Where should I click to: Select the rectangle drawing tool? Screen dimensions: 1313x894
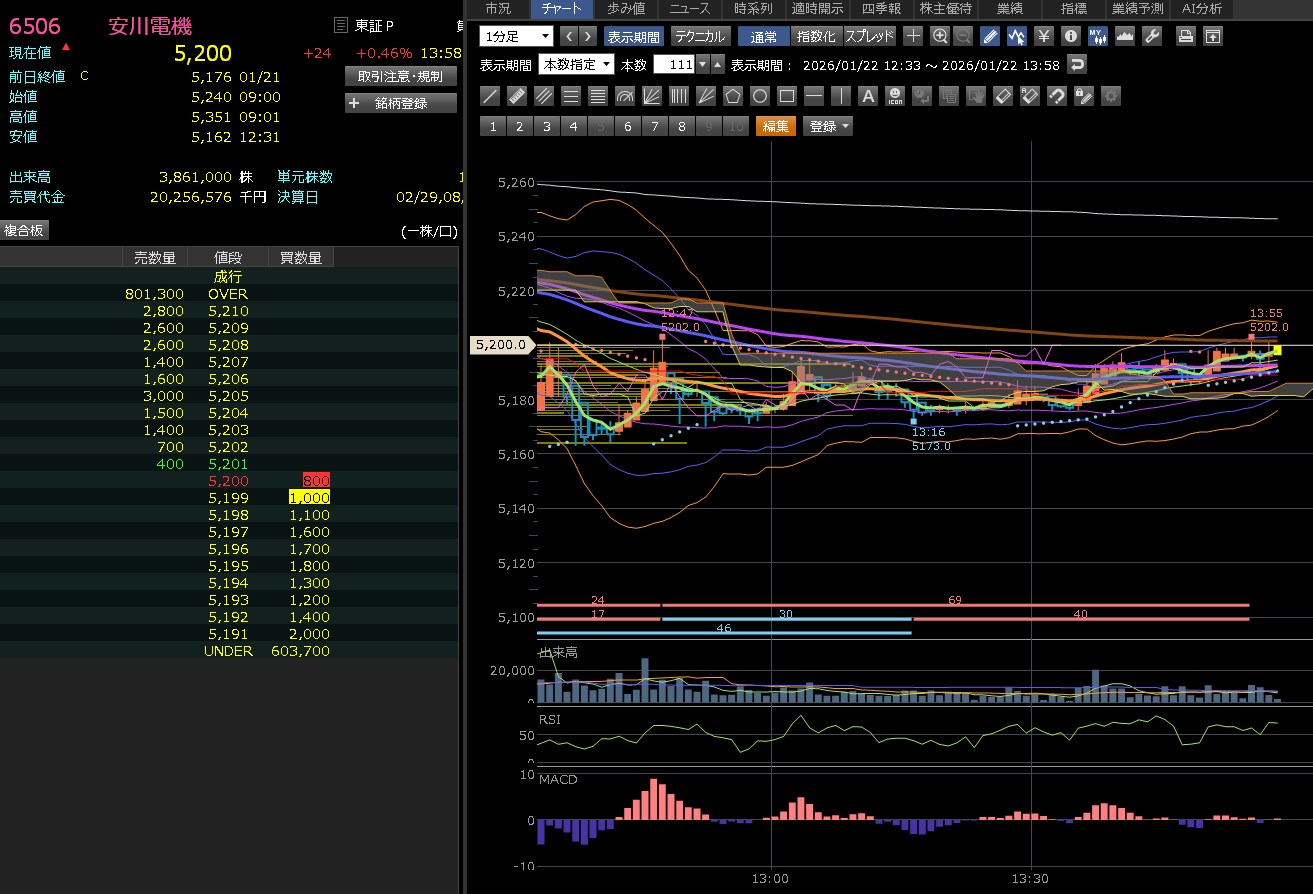tap(787, 96)
